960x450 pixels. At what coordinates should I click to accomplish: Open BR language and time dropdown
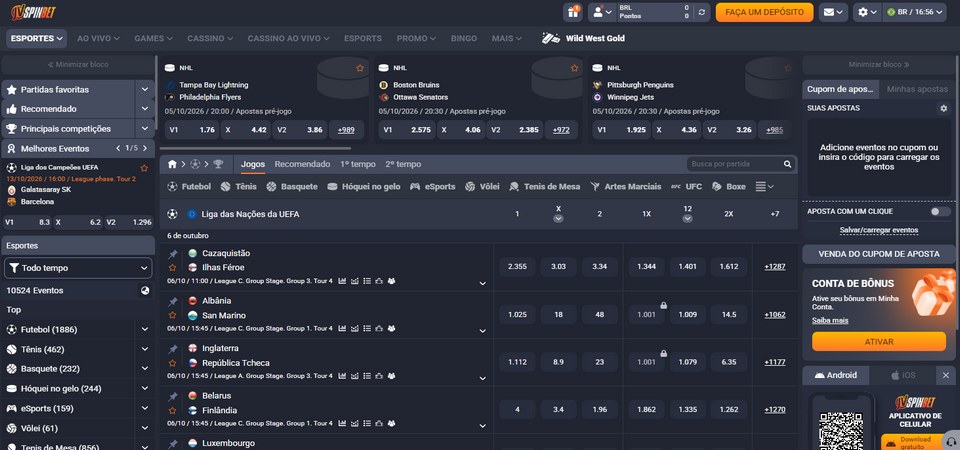[x=917, y=12]
